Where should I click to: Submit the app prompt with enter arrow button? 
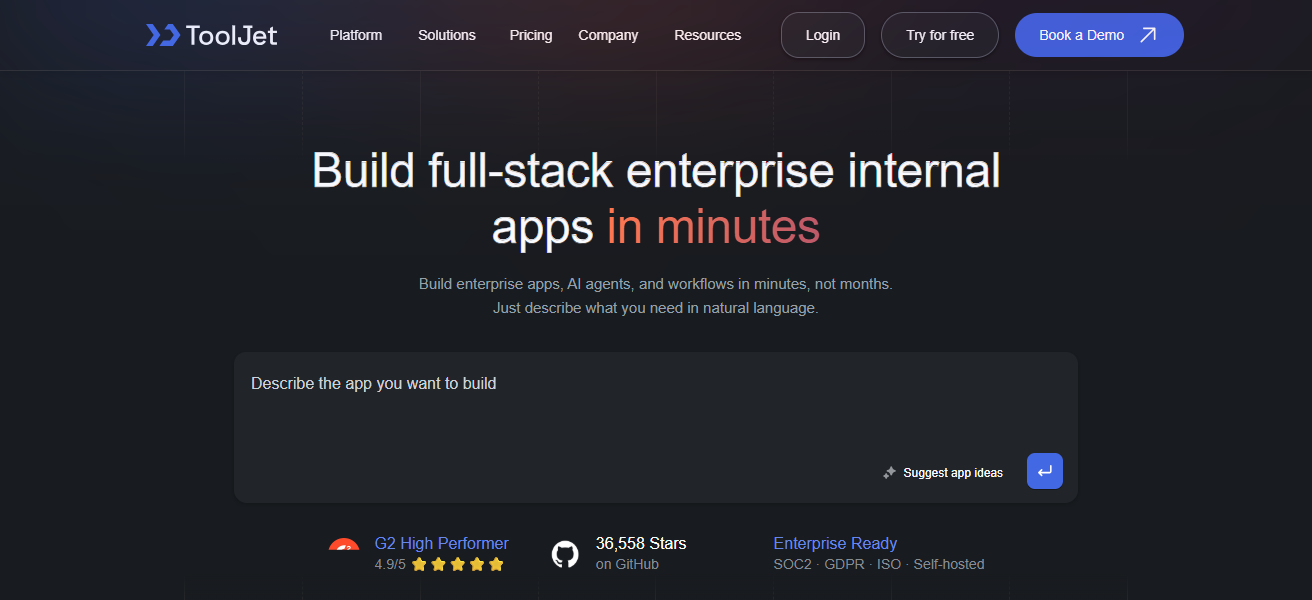1044,471
